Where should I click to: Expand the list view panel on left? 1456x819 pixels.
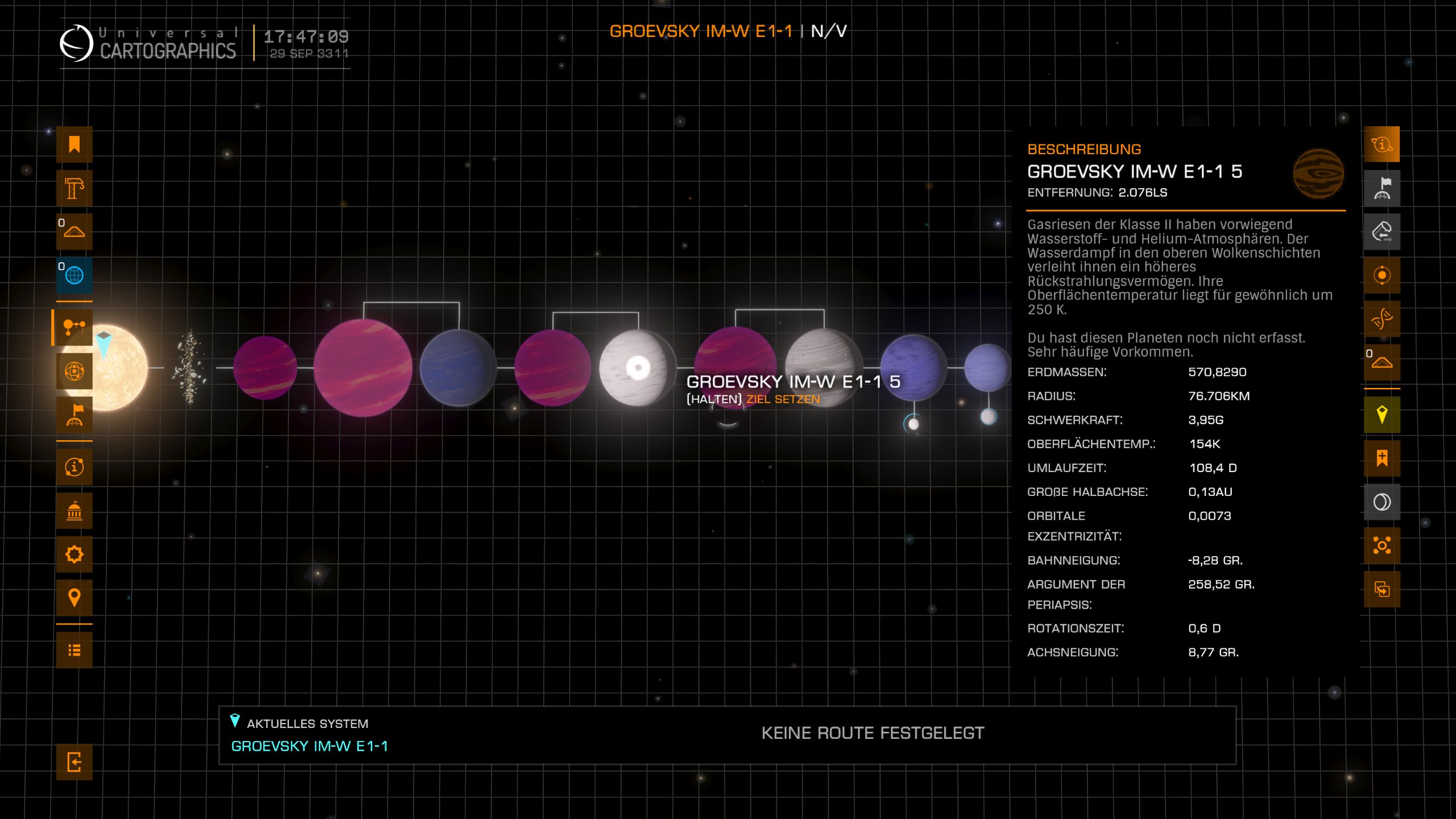(x=74, y=650)
